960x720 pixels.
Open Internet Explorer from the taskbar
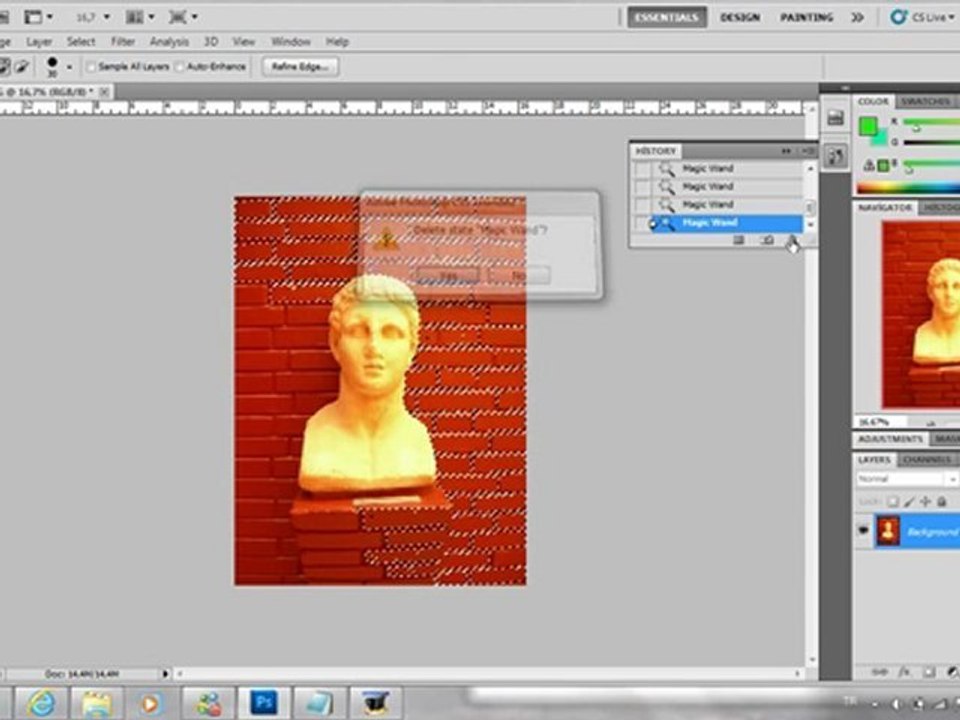click(40, 703)
